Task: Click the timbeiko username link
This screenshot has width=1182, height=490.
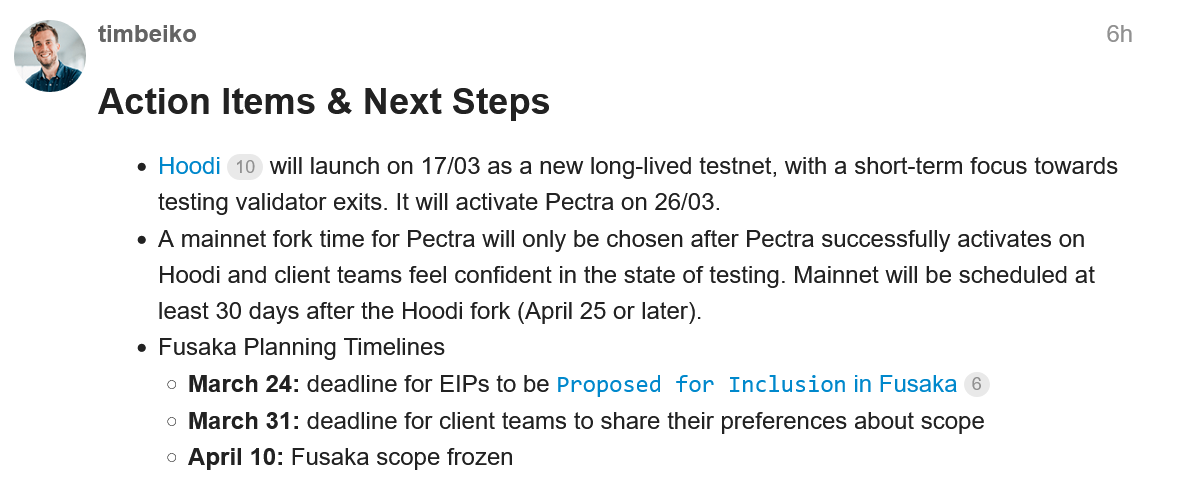Action: click(x=147, y=34)
